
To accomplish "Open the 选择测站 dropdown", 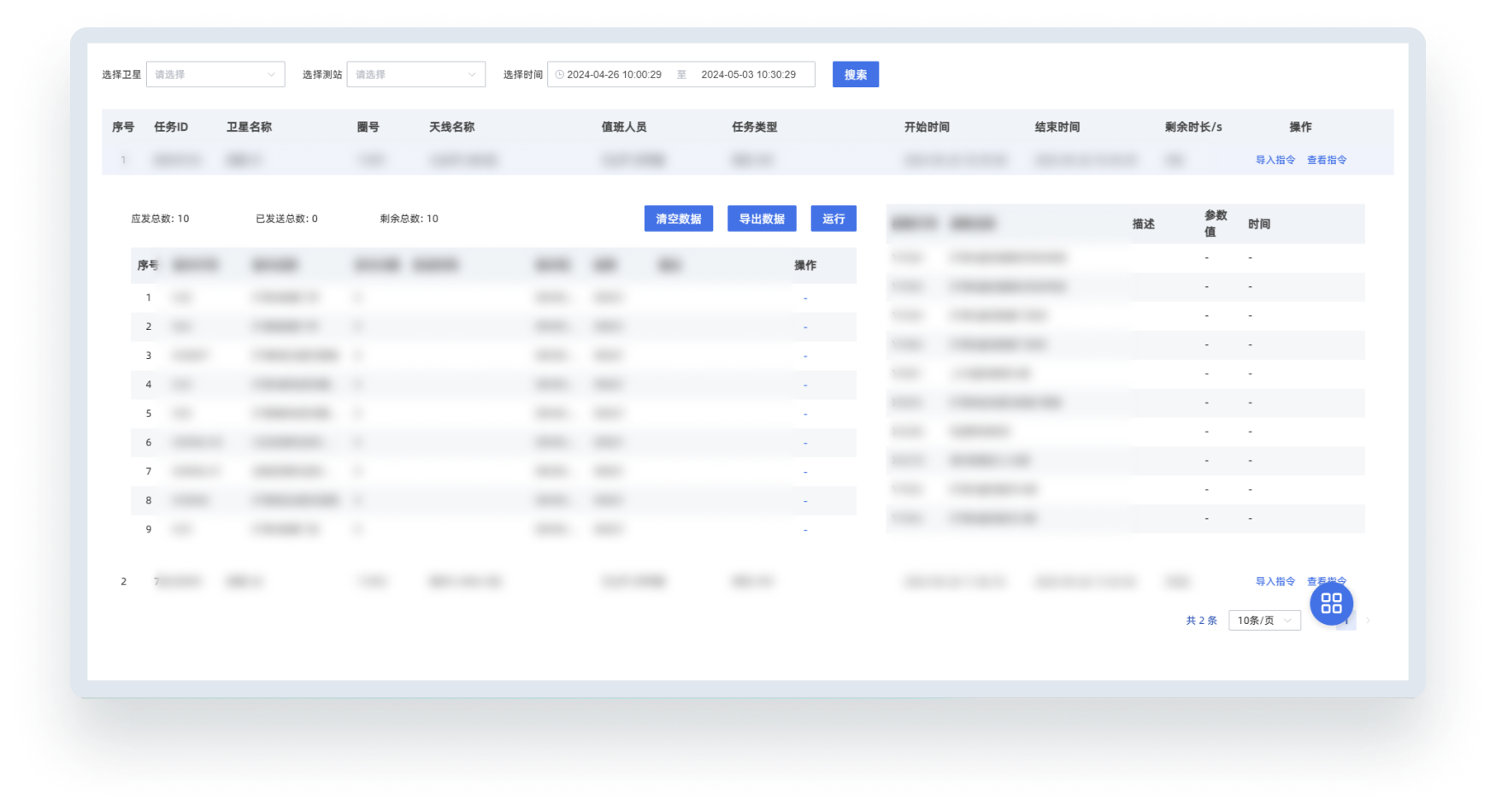I will (415, 74).
